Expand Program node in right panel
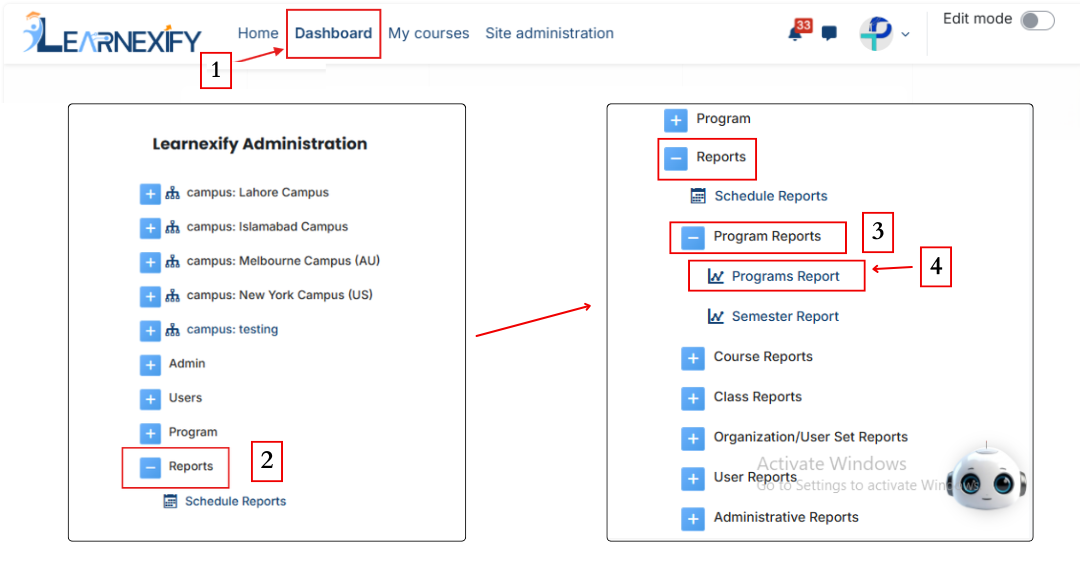The image size is (1080, 566). point(676,120)
